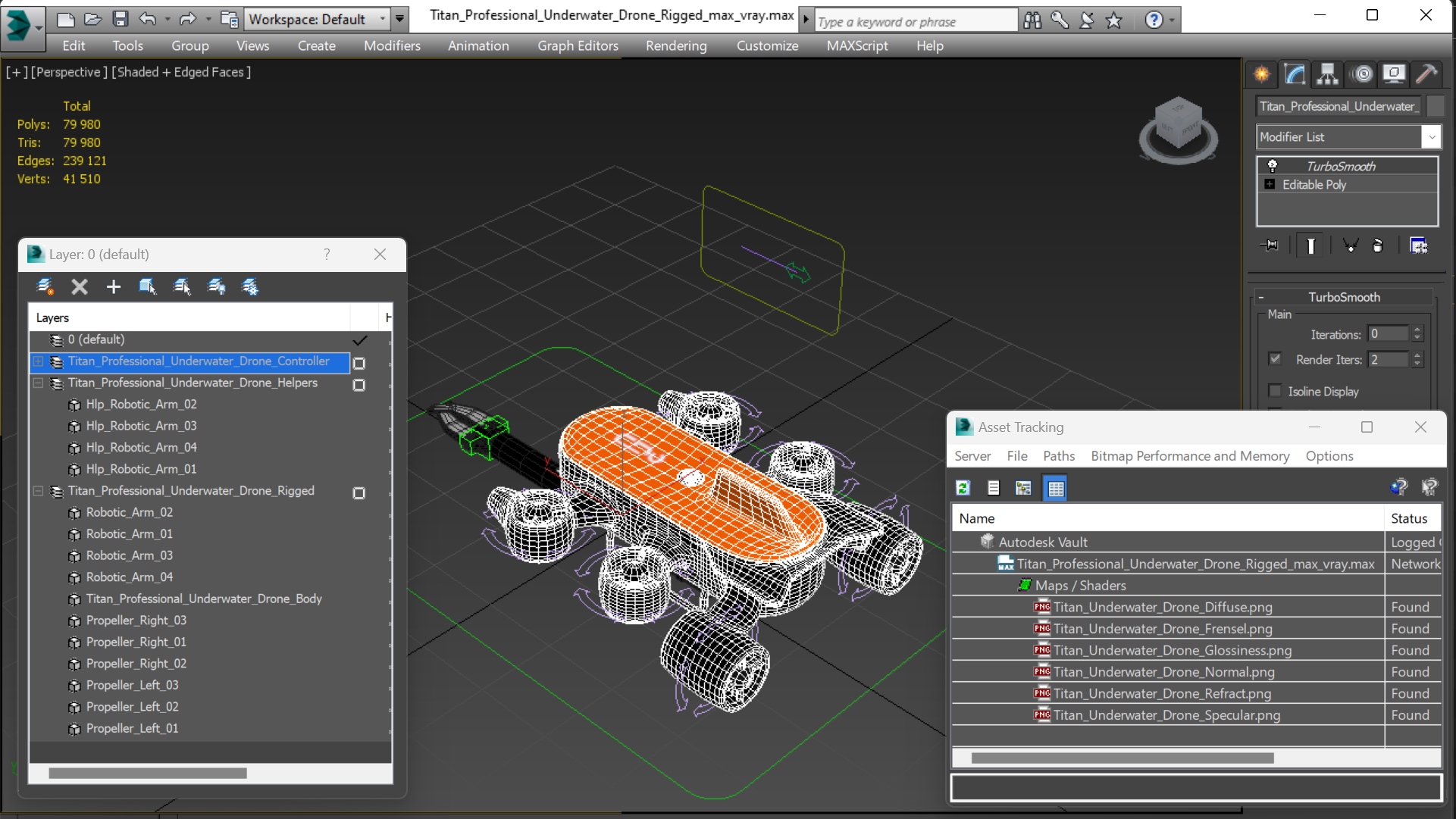Open the Rendering menu
Viewport: 1456px width, 819px height.
coord(676,45)
